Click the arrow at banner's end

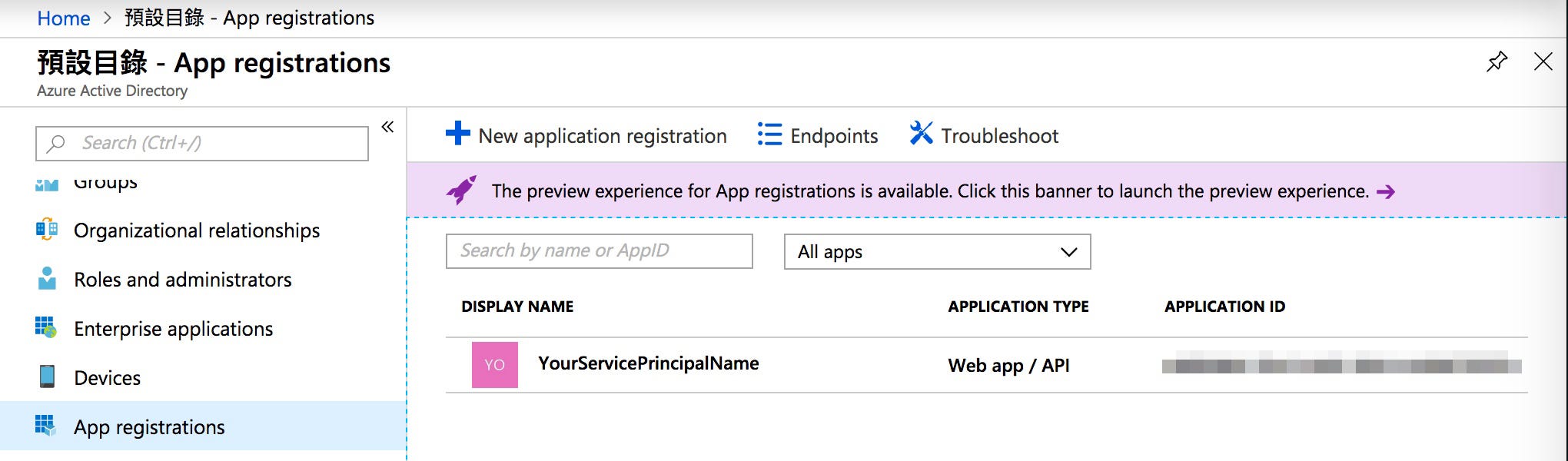(x=1385, y=192)
